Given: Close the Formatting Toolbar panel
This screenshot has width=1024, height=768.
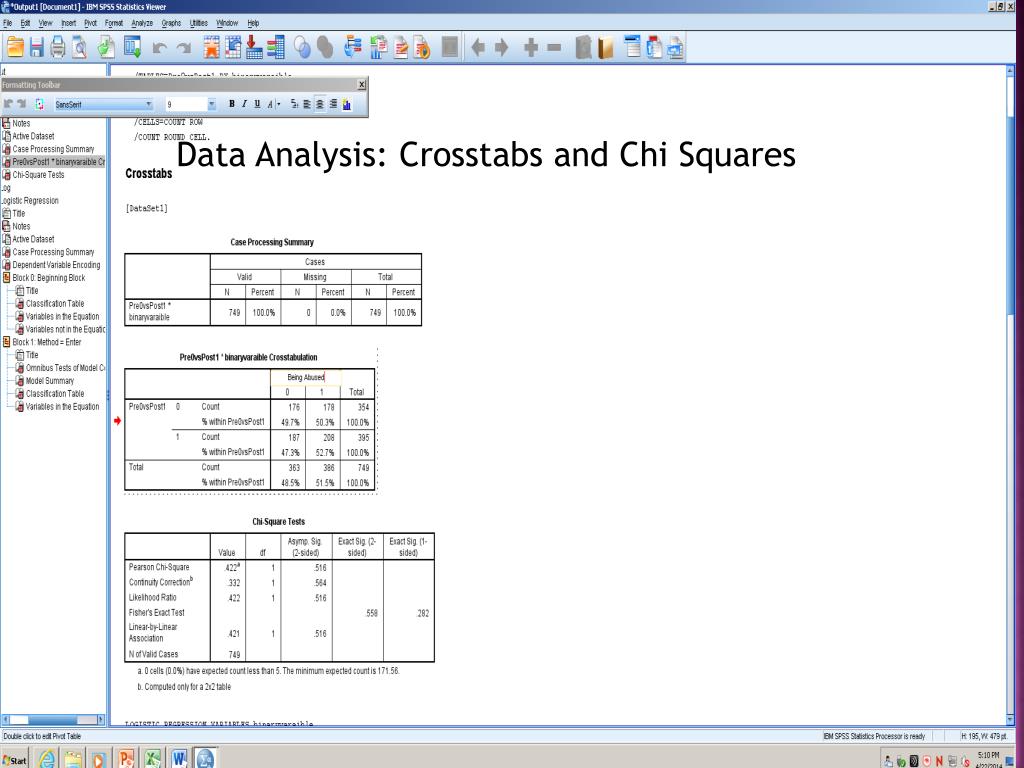Looking at the screenshot, I should pyautogui.click(x=361, y=85).
